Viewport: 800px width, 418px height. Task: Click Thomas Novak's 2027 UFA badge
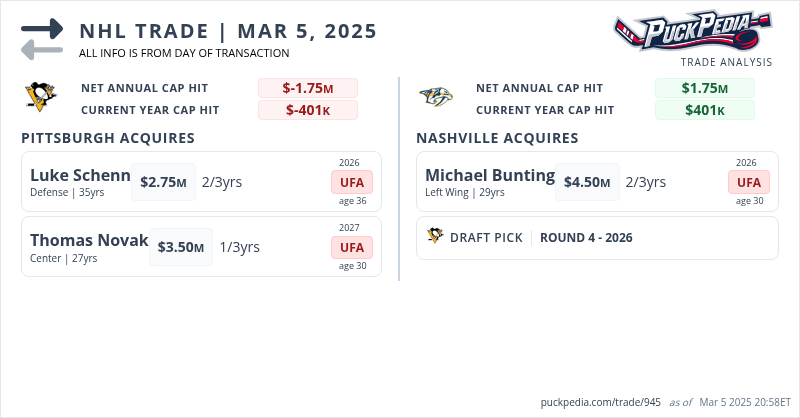click(x=352, y=247)
